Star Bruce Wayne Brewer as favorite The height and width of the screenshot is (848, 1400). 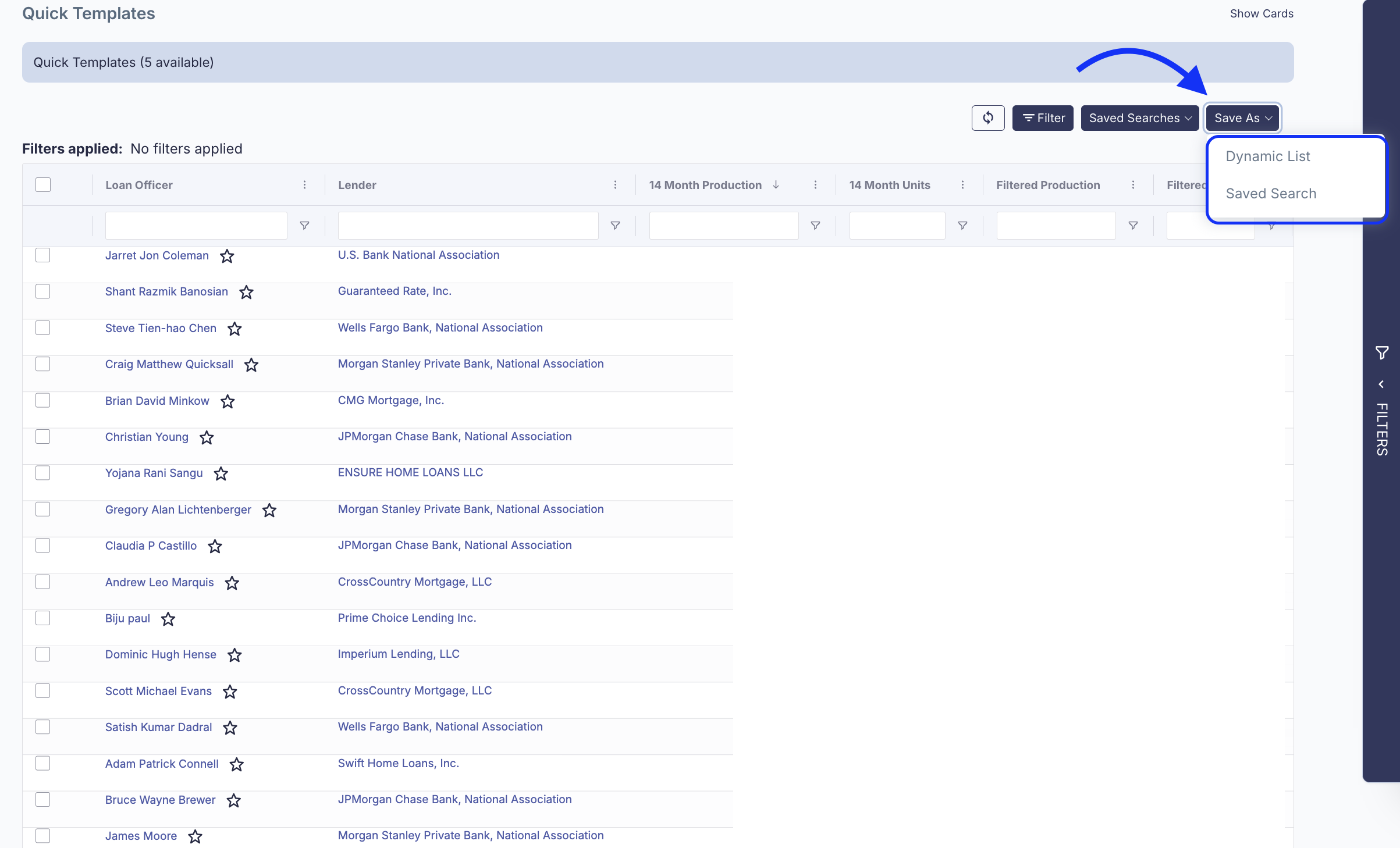pyautogui.click(x=233, y=800)
